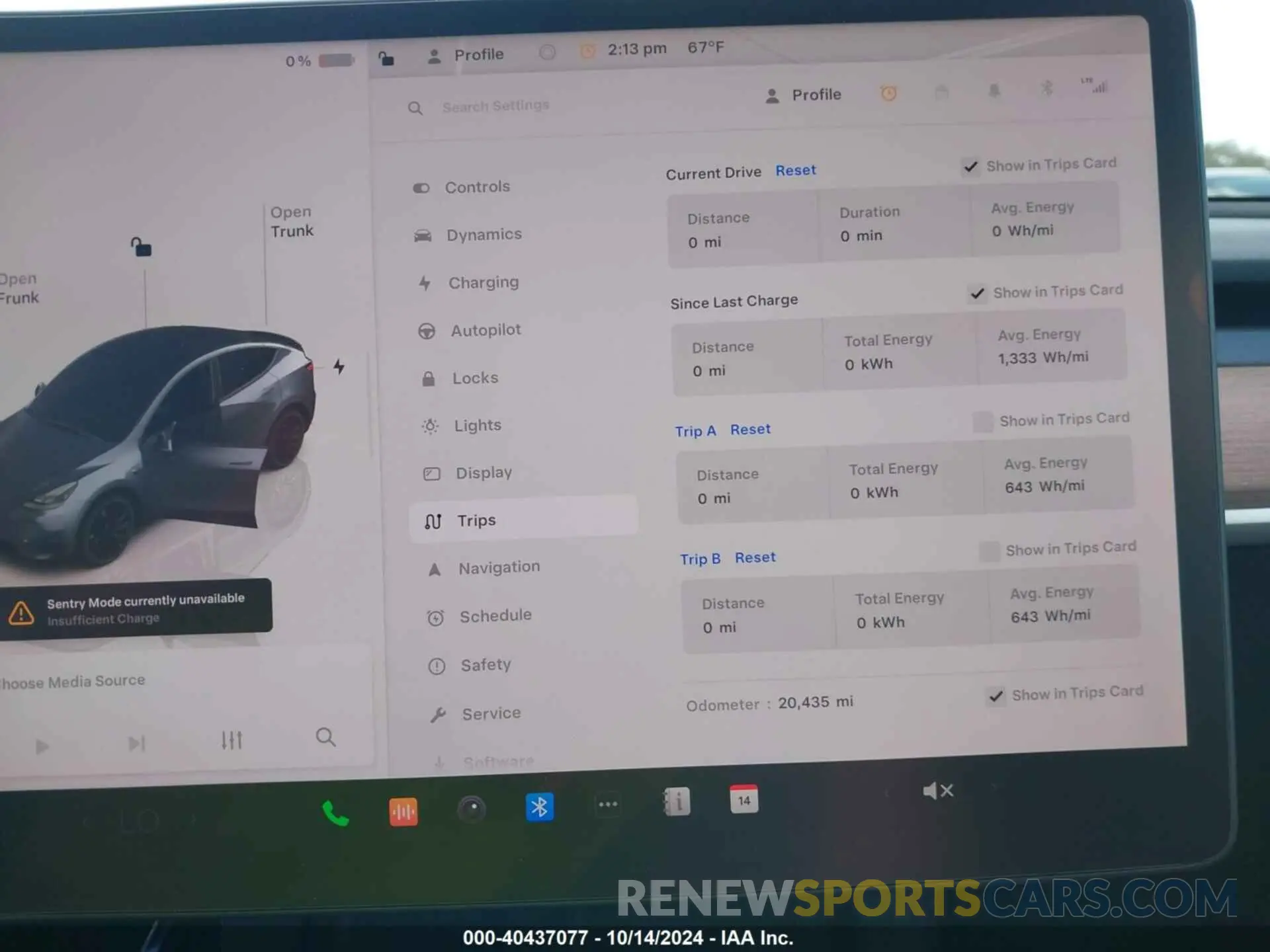This screenshot has height=952, width=1270.
Task: Open the Trunk
Action: tap(292, 221)
